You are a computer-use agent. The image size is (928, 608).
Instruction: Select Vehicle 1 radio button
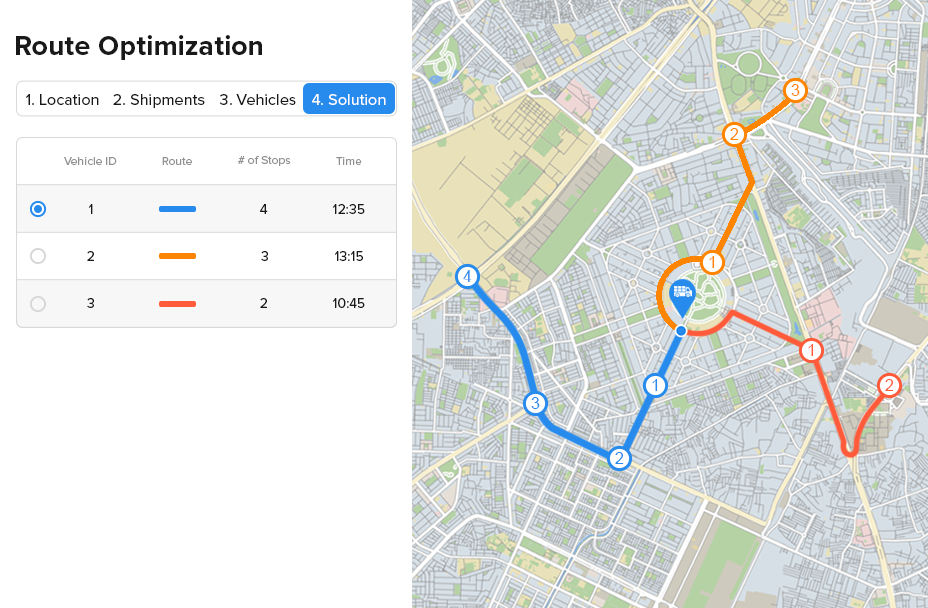point(38,209)
